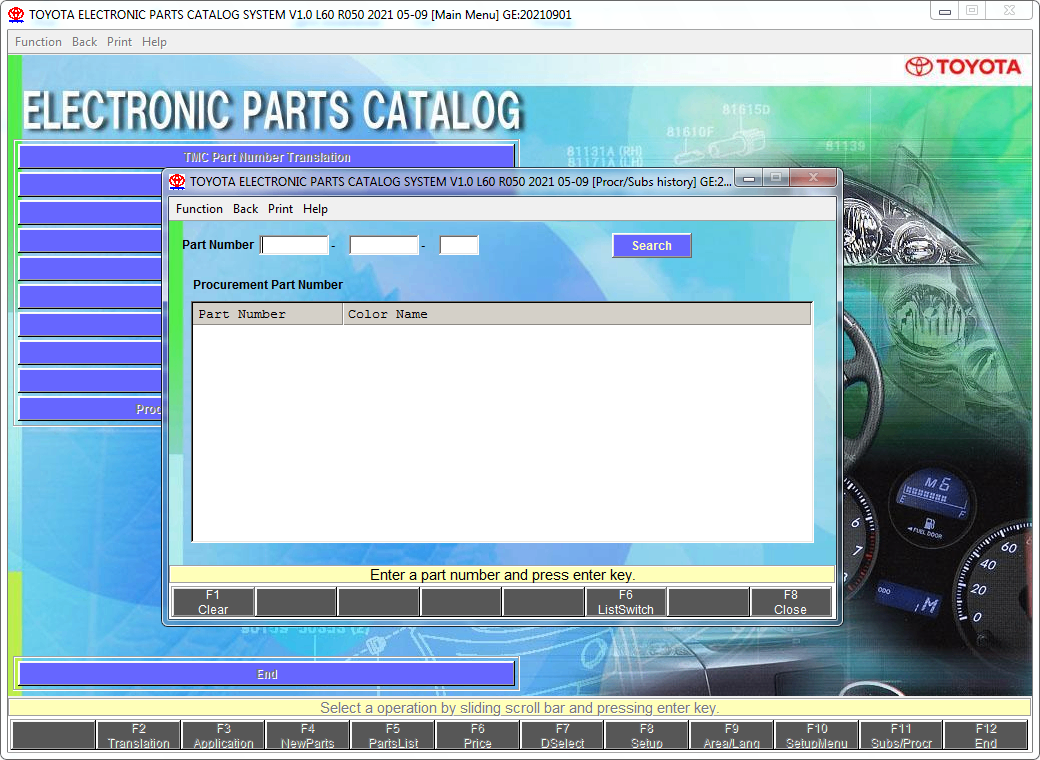1040x760 pixels.
Task: Close the Procr/Subs history dialog window
Action: [x=813, y=177]
